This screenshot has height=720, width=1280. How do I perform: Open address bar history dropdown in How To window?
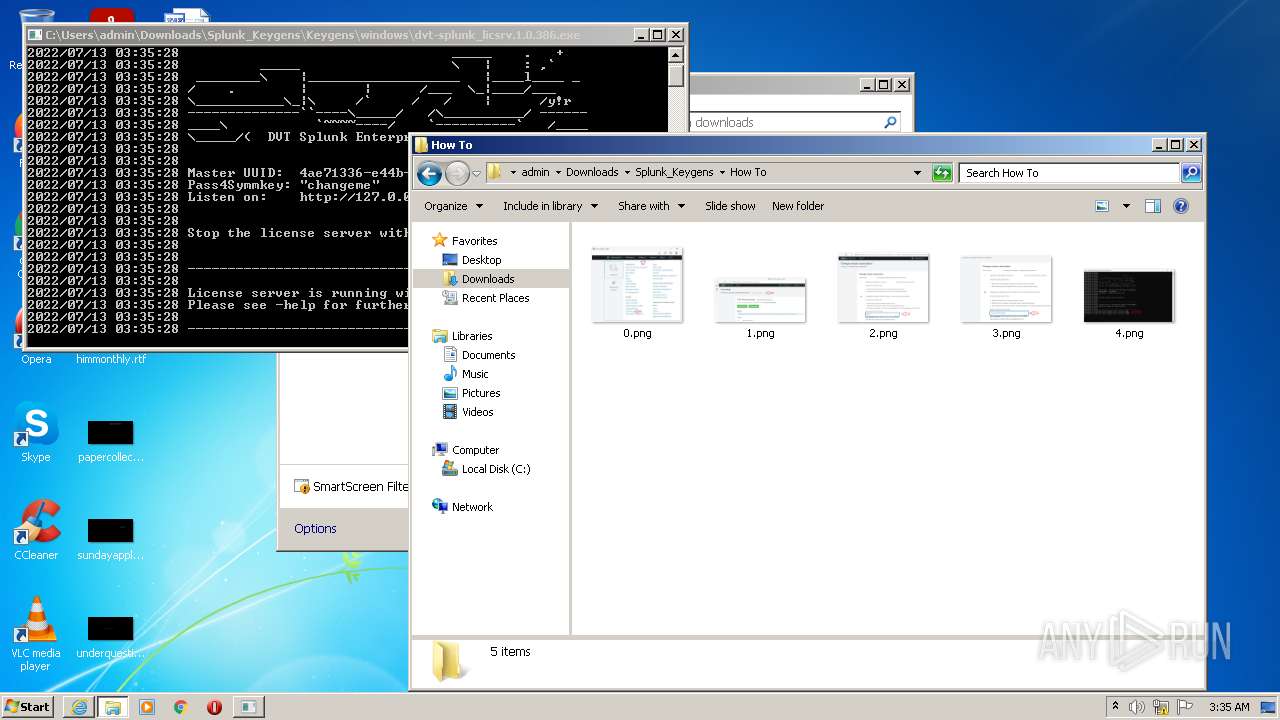[x=917, y=173]
